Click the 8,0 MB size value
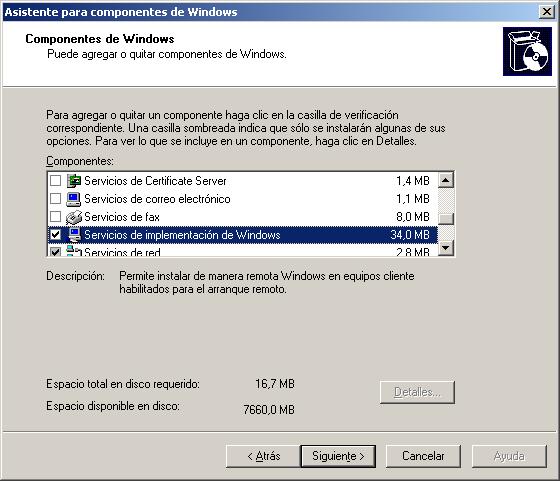 tap(413, 217)
